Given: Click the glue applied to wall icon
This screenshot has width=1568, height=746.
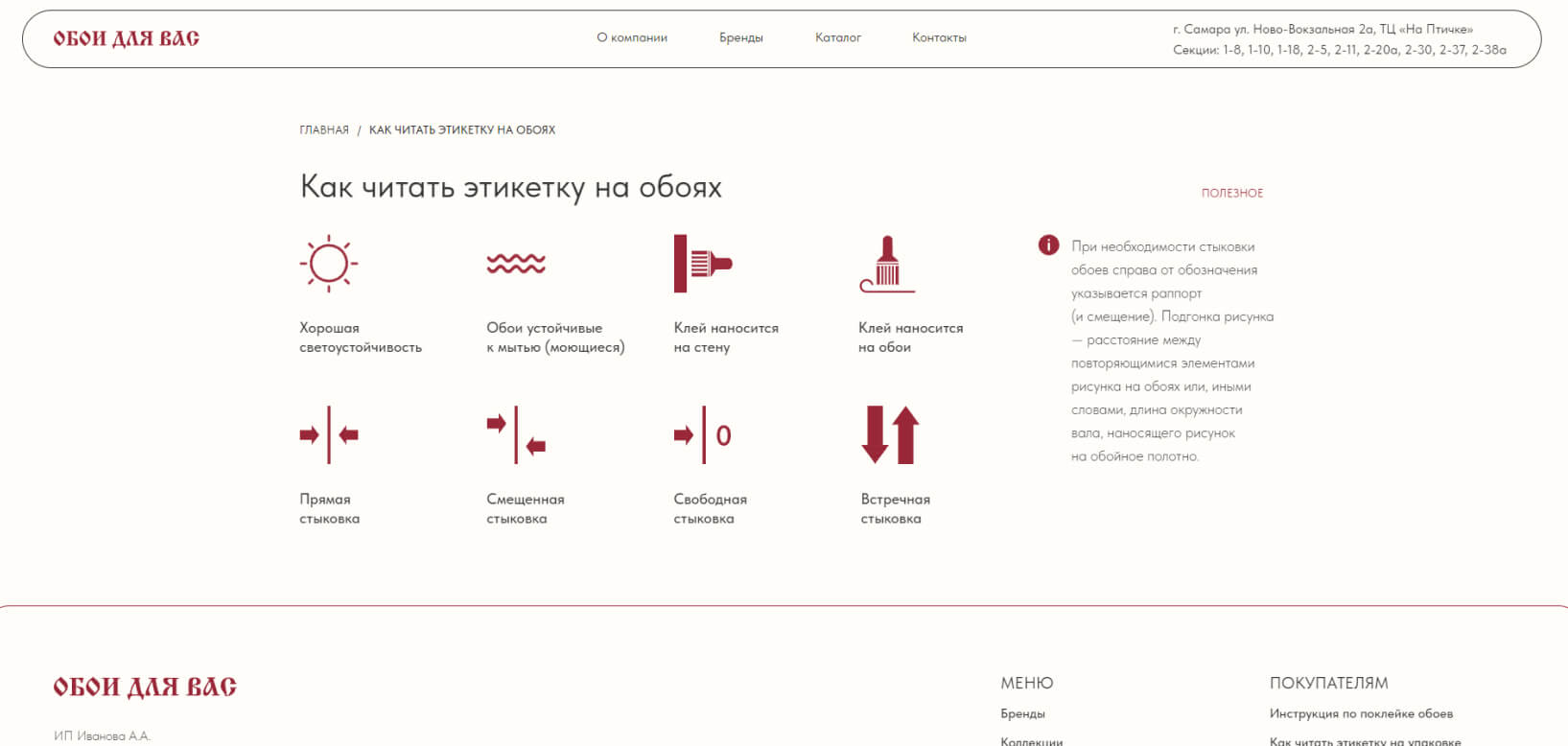Looking at the screenshot, I should pos(703,263).
